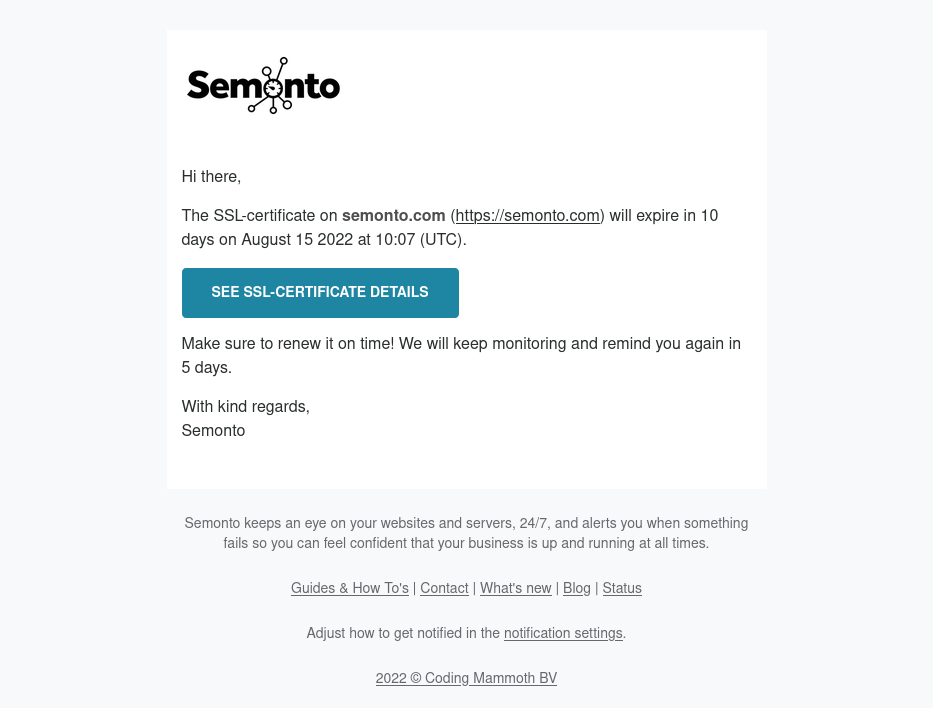Image resolution: width=933 pixels, height=708 pixels.
Task: Open the Status link
Action: click(622, 588)
